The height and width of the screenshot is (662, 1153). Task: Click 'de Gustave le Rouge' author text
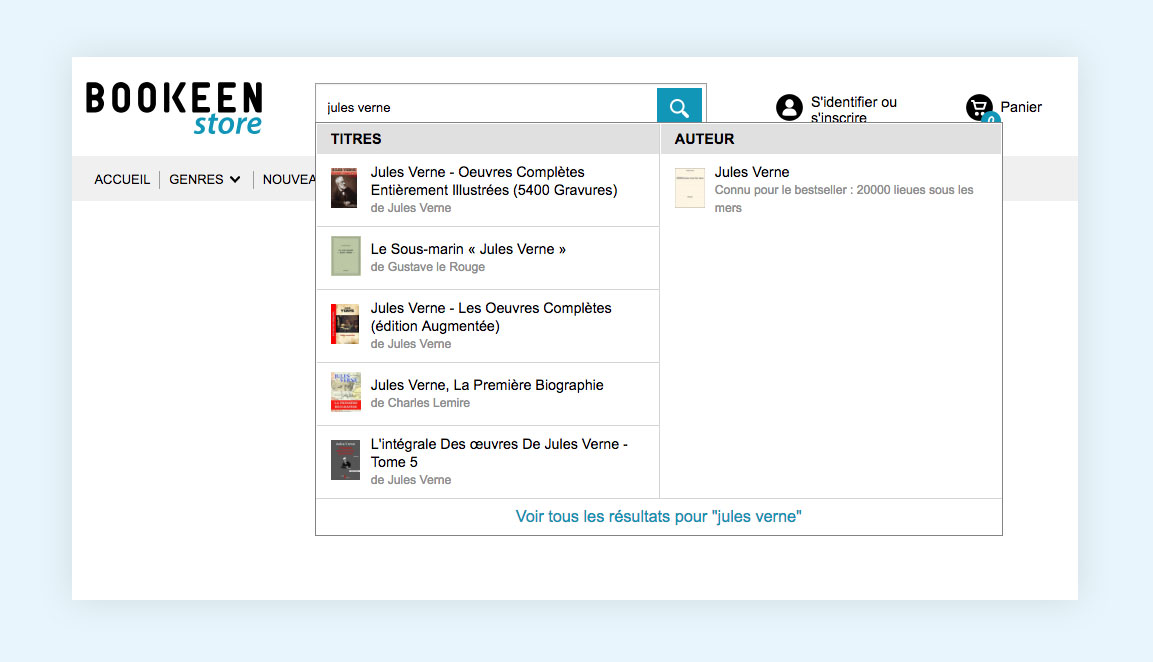(x=427, y=267)
